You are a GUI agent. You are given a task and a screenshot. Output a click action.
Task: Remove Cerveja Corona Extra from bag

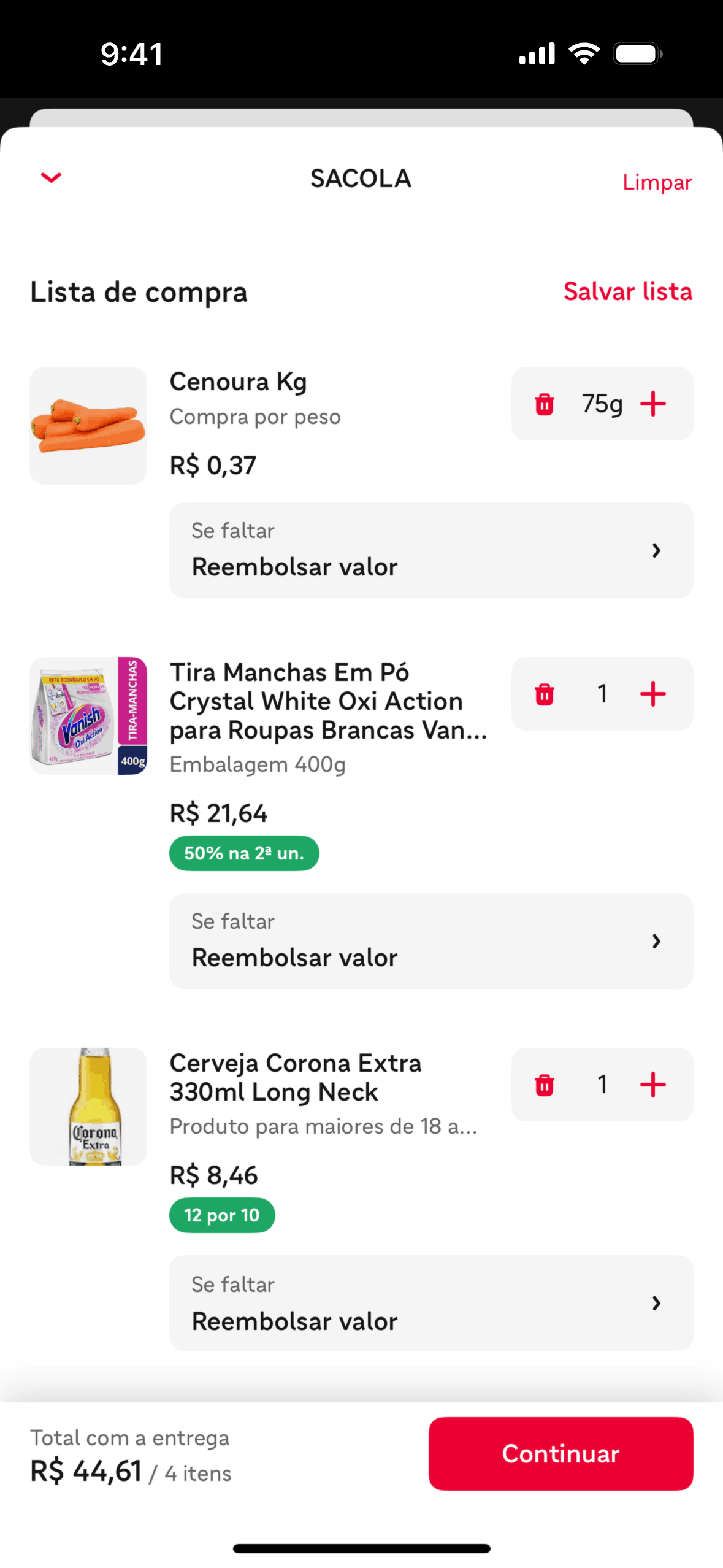[x=545, y=1085]
